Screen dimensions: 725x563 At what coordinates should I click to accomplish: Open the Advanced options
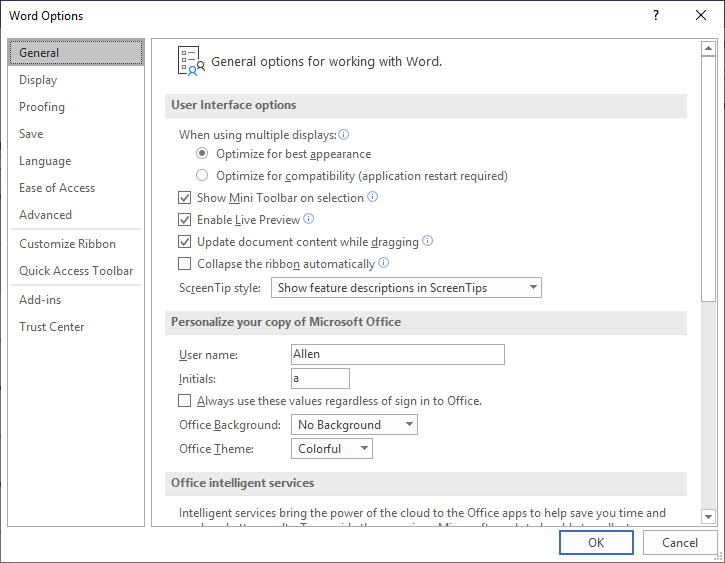point(76,214)
